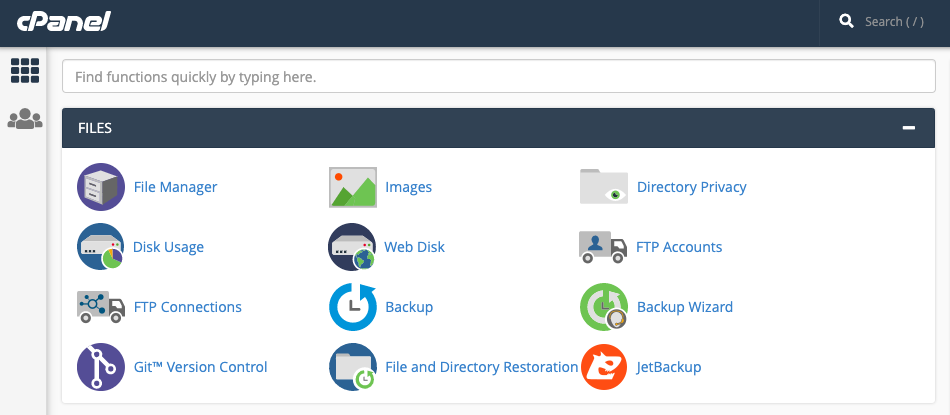Screen dimensions: 950x415
Task: Click the Images picture icon
Action: pos(353,187)
